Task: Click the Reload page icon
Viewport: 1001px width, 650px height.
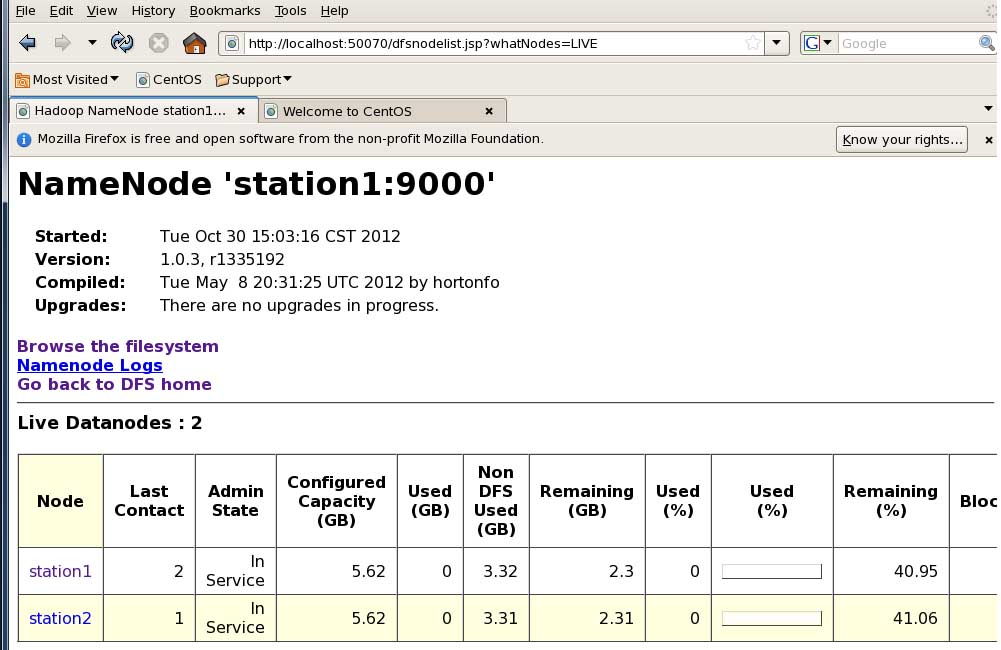Action: tap(122, 43)
